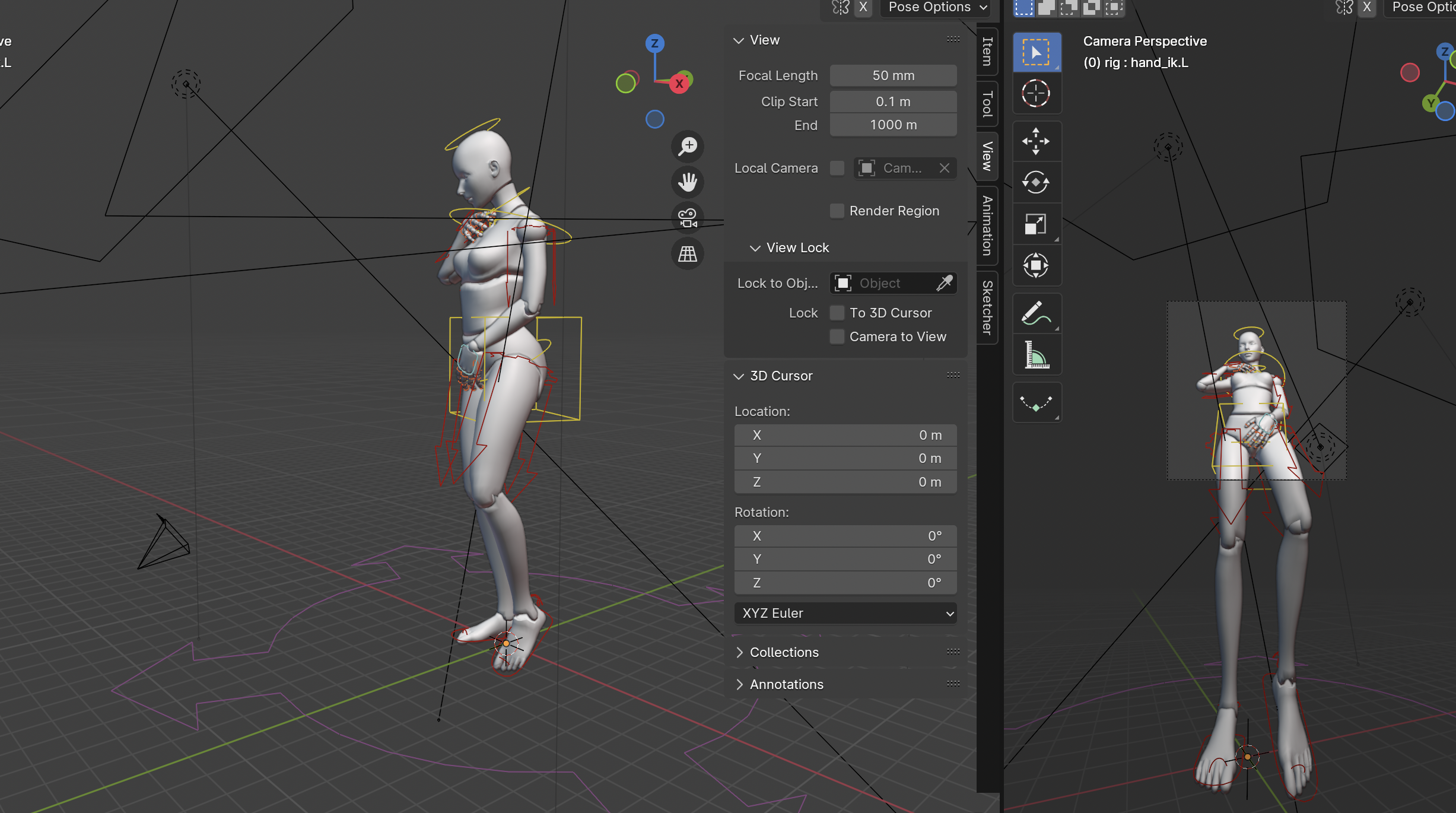Switch perspective/orthographic with grid icon
This screenshot has width=1456, height=813.
coord(688,254)
